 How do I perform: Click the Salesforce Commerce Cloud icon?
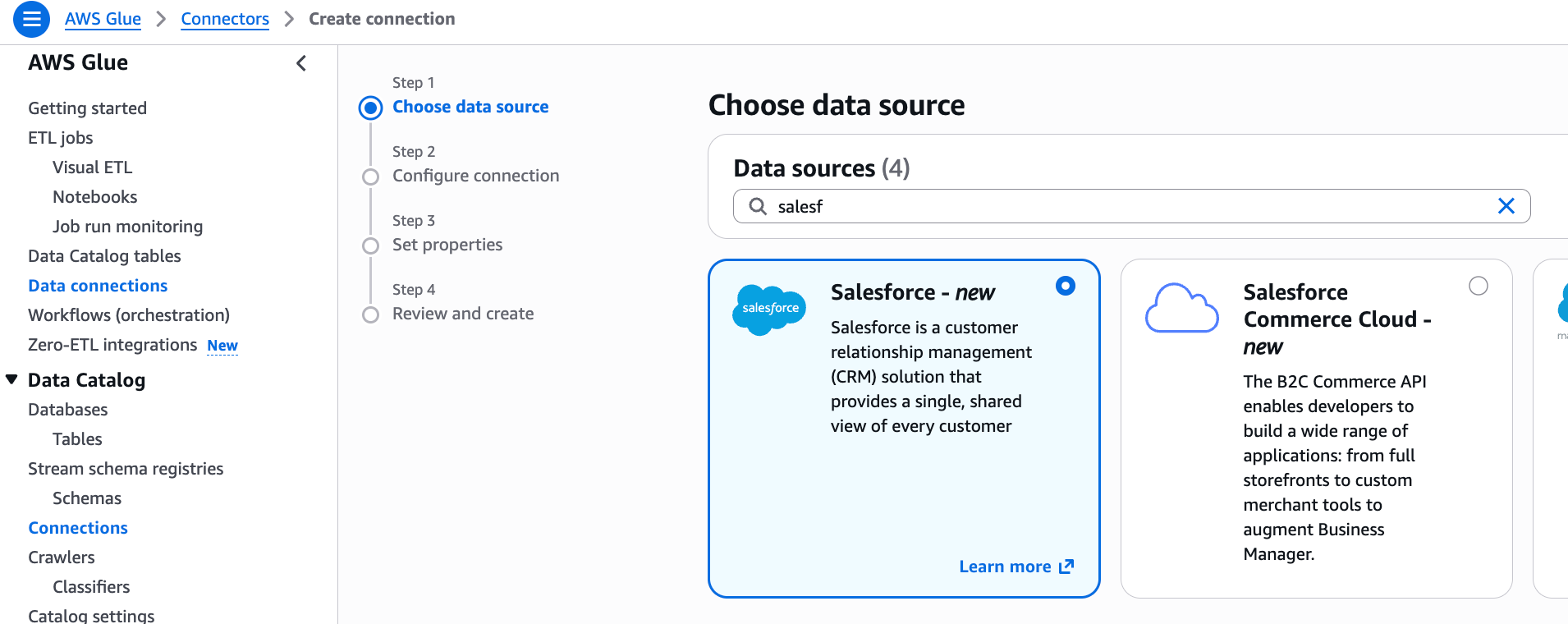tap(1181, 309)
